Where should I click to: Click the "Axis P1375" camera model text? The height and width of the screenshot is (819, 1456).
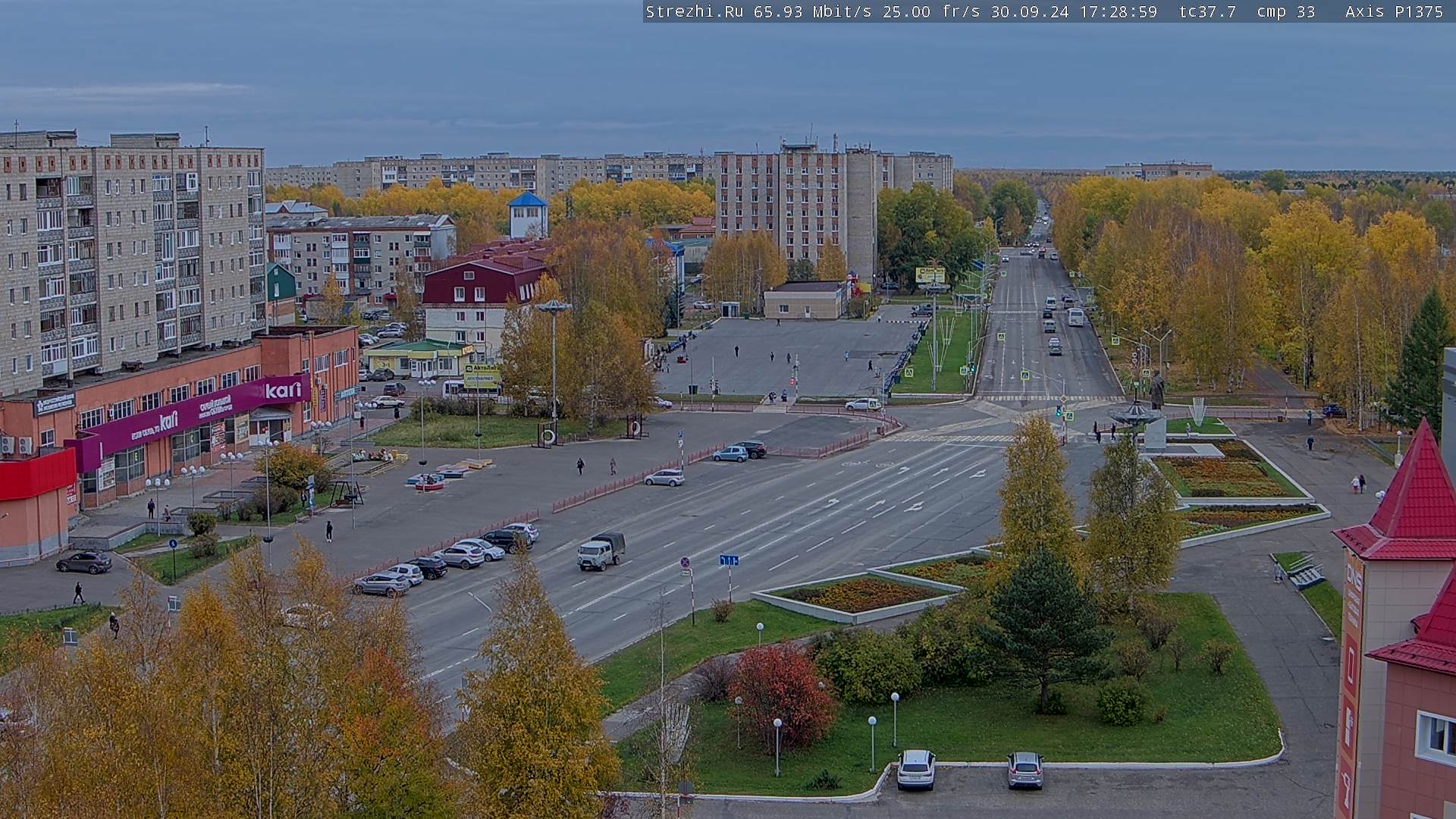(1394, 11)
